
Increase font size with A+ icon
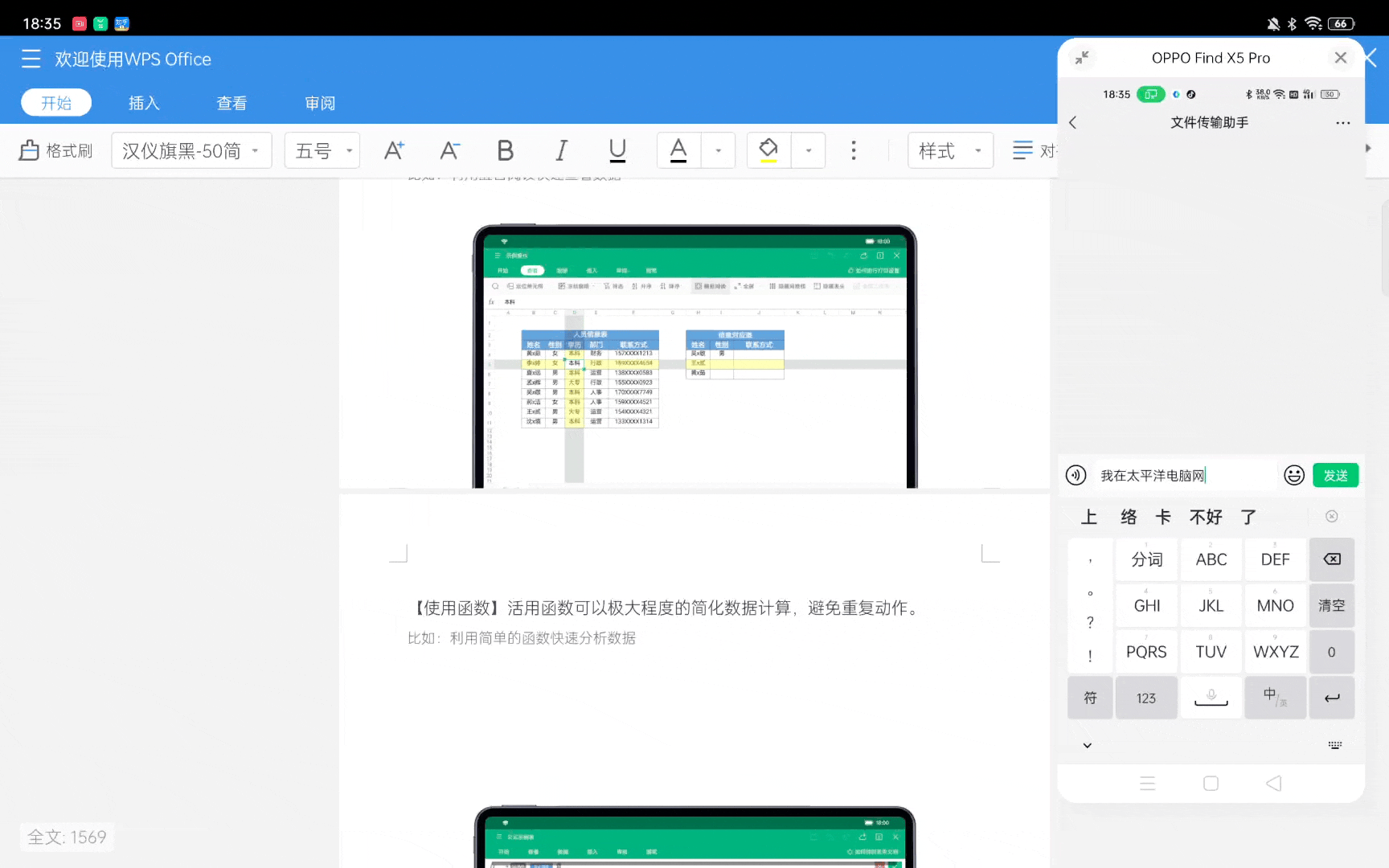[x=394, y=150]
